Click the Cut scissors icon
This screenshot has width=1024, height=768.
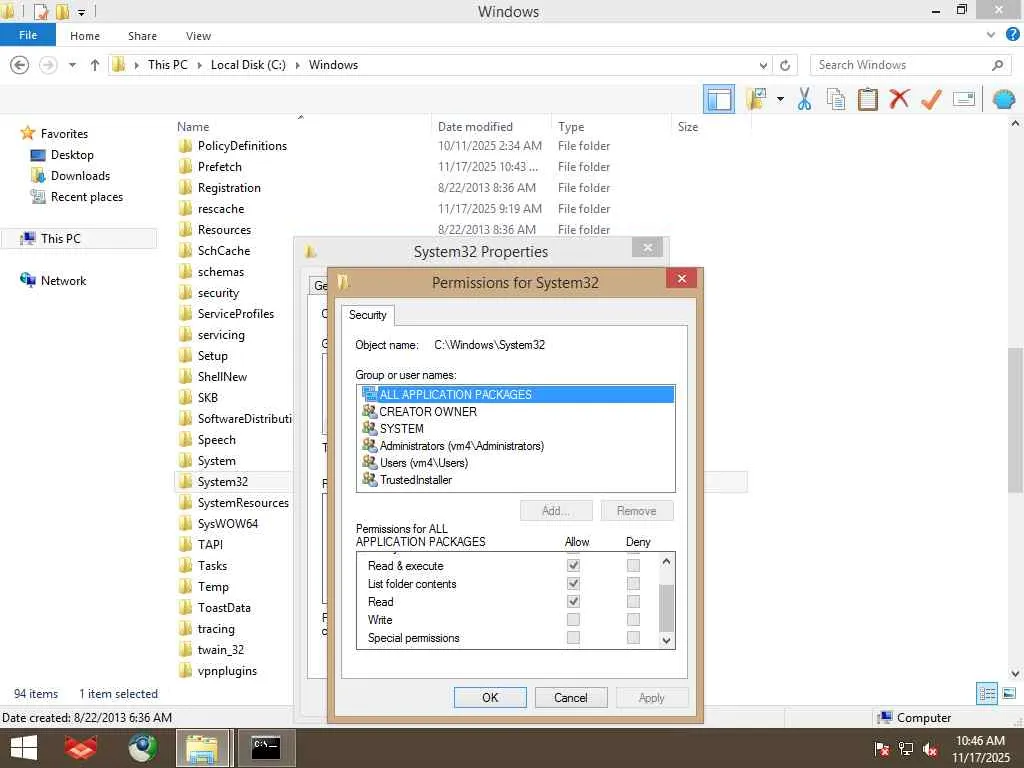point(805,99)
